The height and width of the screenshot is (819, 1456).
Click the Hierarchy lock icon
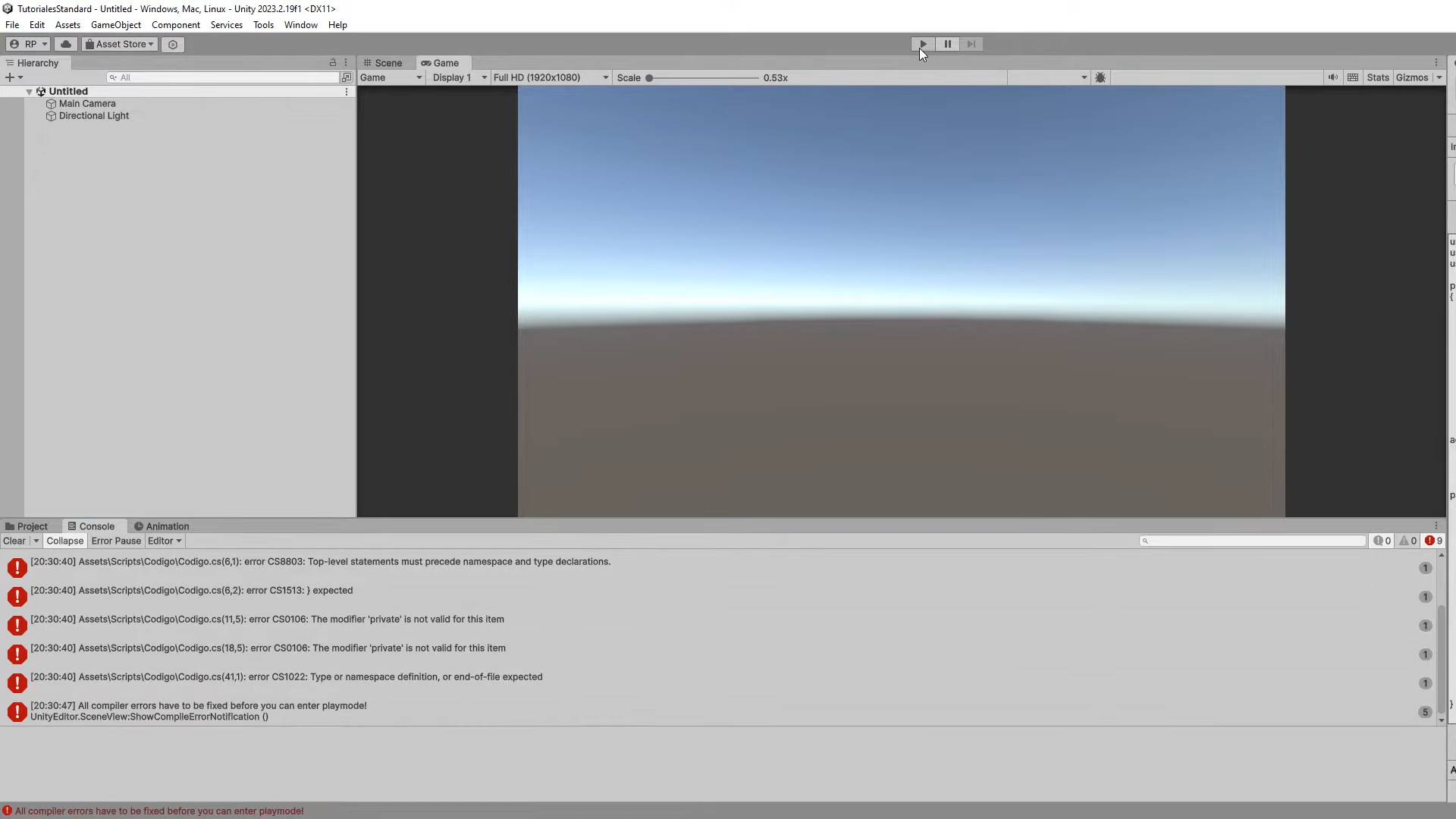click(x=332, y=63)
